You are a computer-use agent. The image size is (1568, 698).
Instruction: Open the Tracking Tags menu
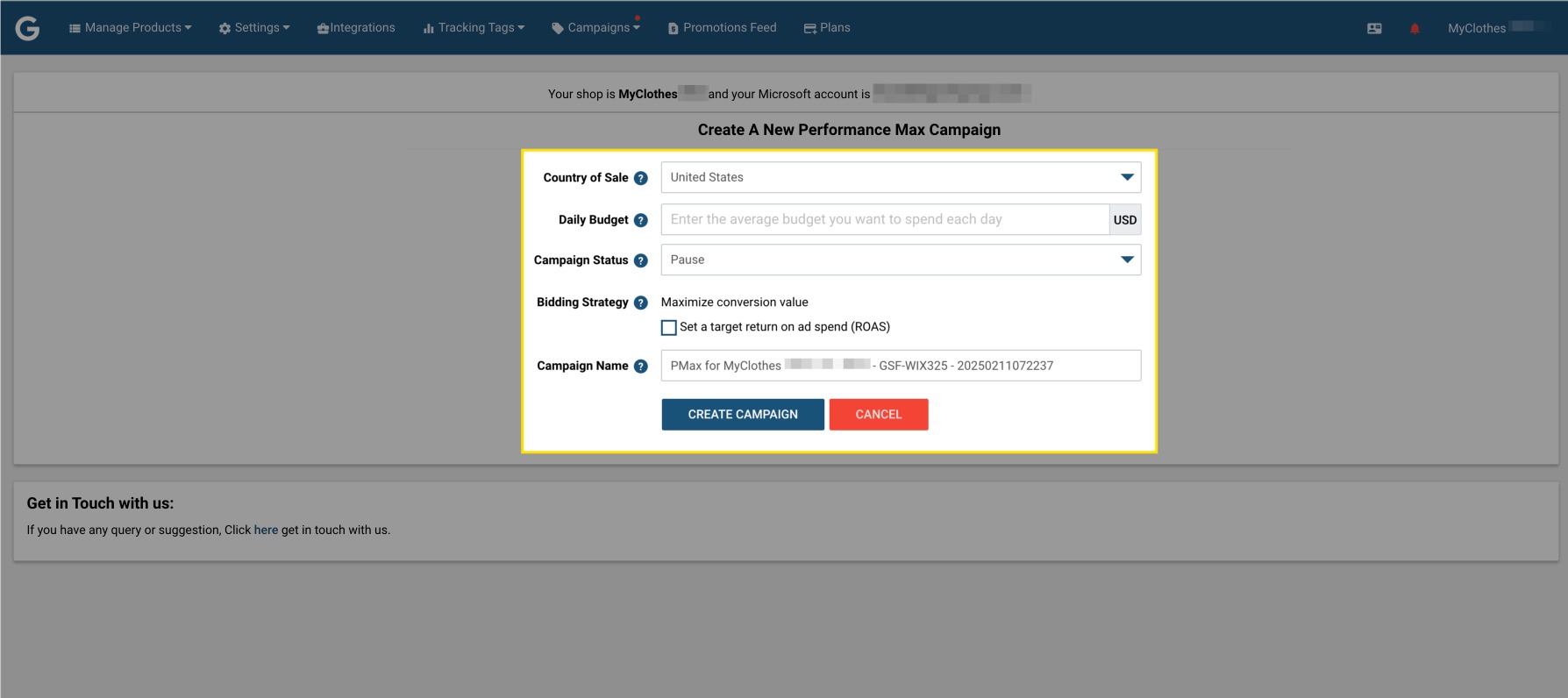[474, 28]
